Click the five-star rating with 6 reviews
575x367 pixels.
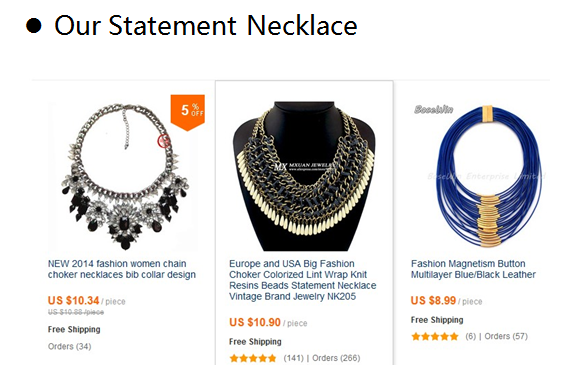(435, 337)
